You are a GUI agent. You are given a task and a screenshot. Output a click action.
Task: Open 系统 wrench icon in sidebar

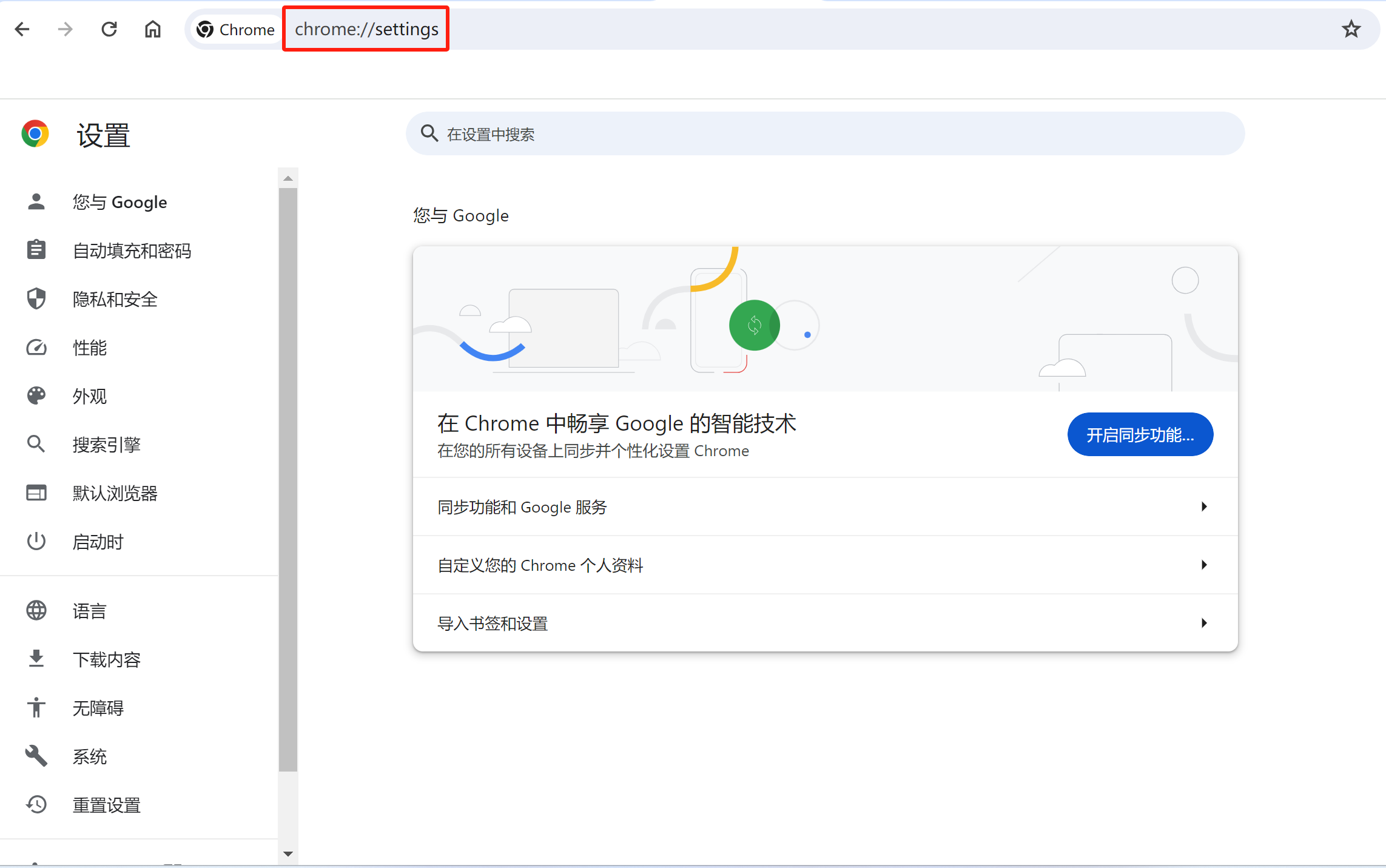(x=36, y=756)
